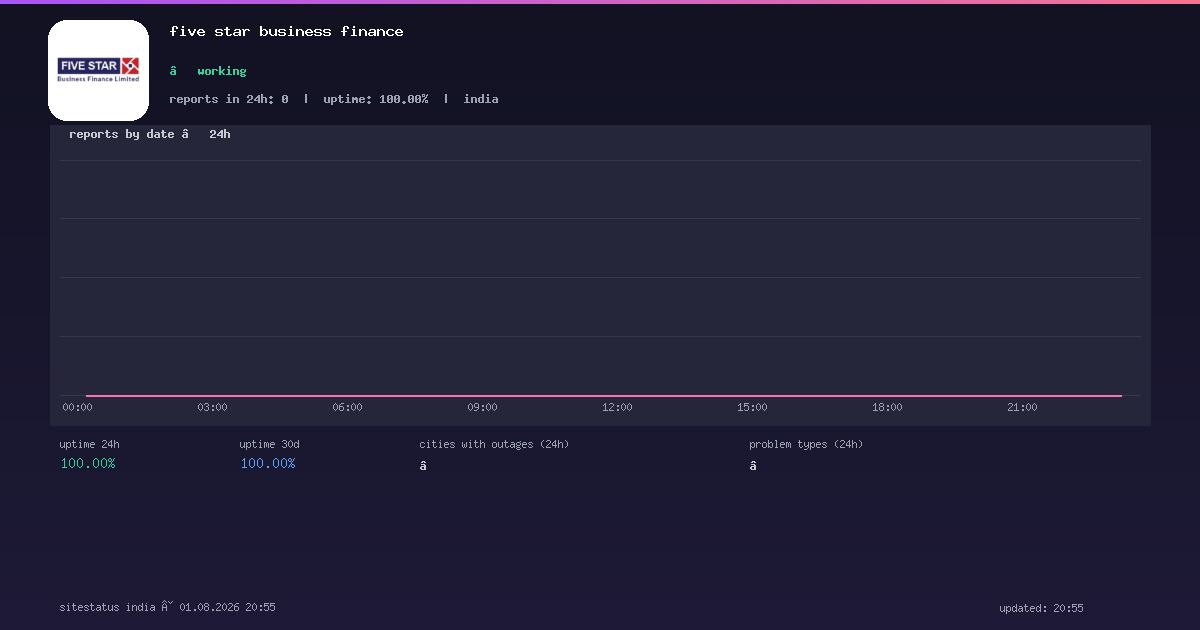Open the india country label

(481, 99)
